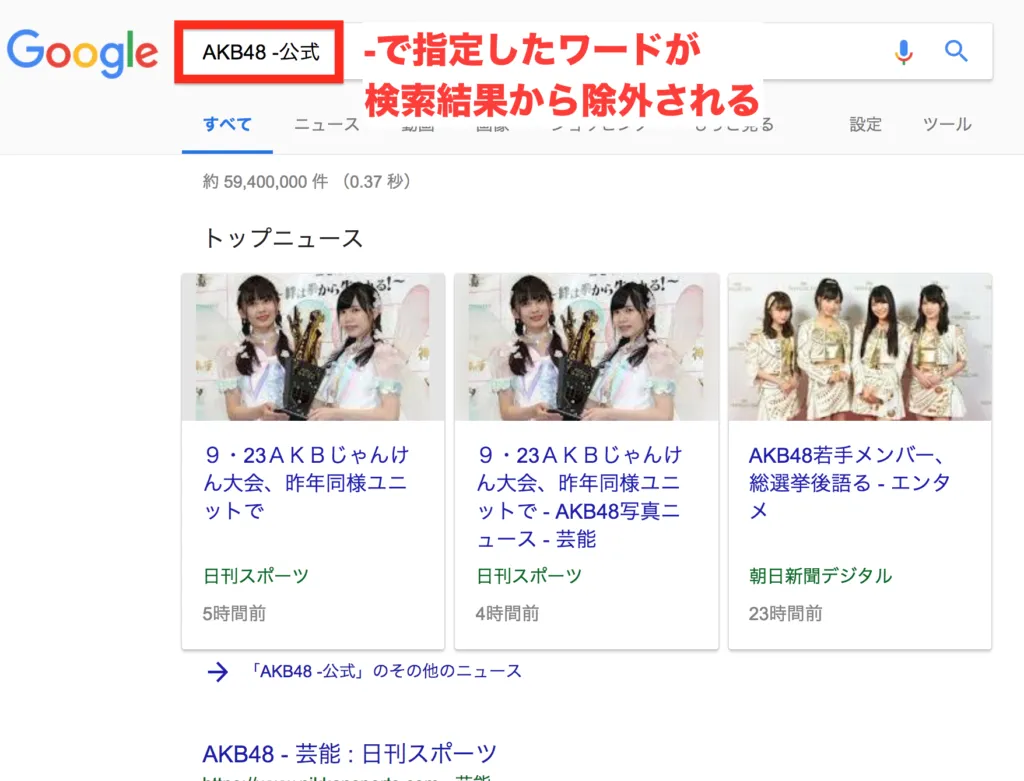Viewport: 1024px width, 781px height.
Task: Click the arrow icon beside その他のニュース
Action: point(217,672)
